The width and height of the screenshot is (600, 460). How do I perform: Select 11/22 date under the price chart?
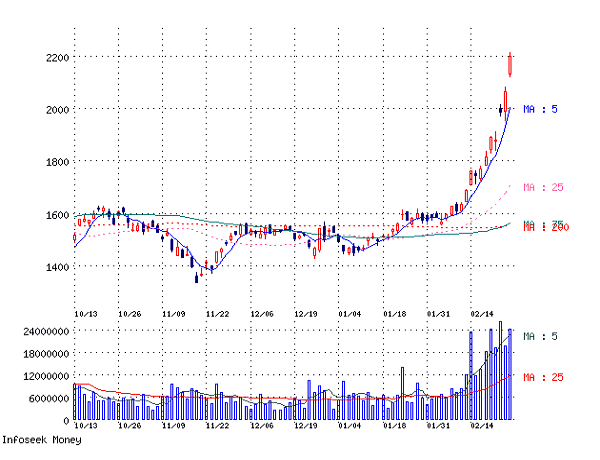point(217,314)
